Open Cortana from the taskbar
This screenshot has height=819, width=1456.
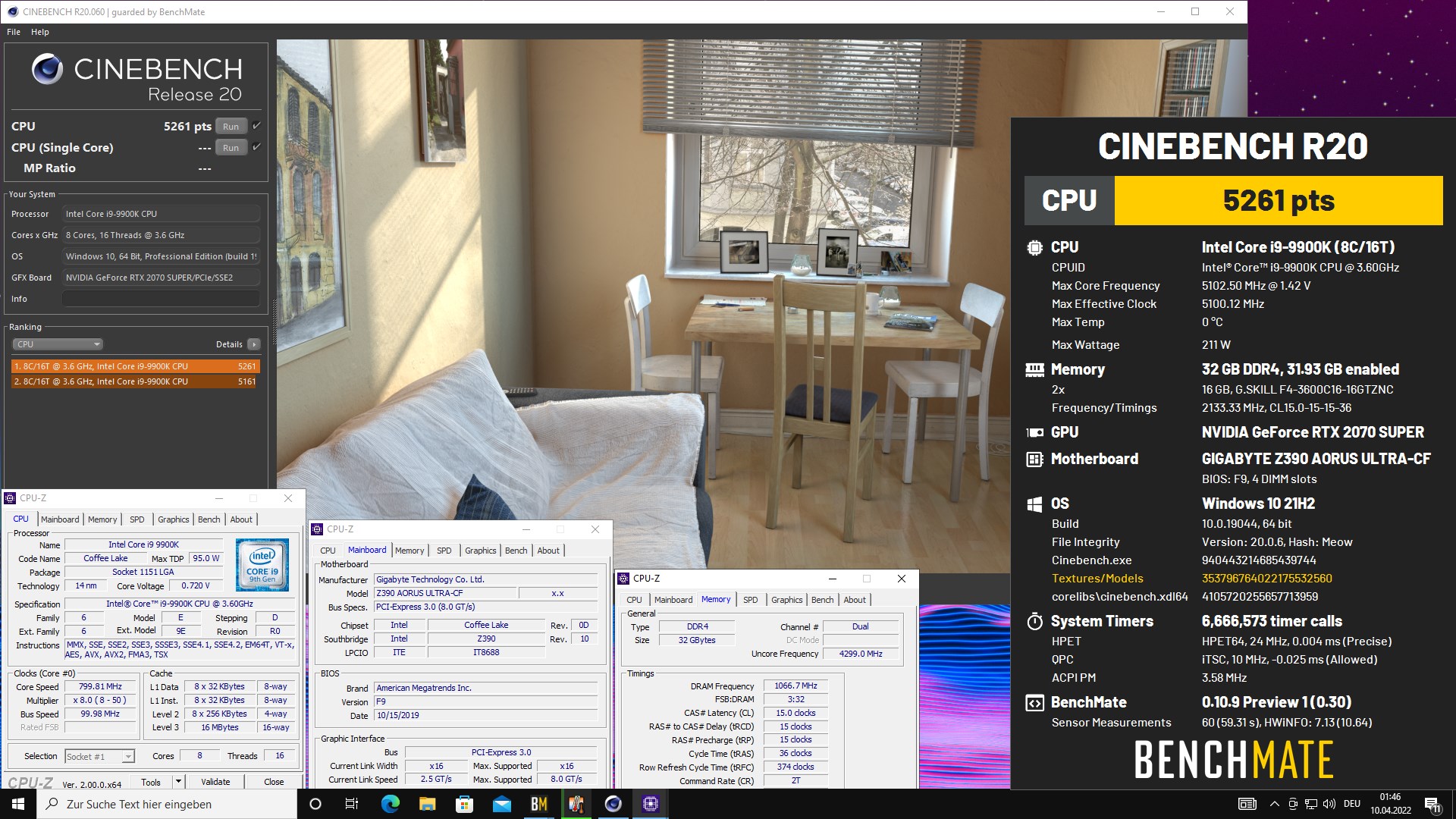[x=315, y=804]
